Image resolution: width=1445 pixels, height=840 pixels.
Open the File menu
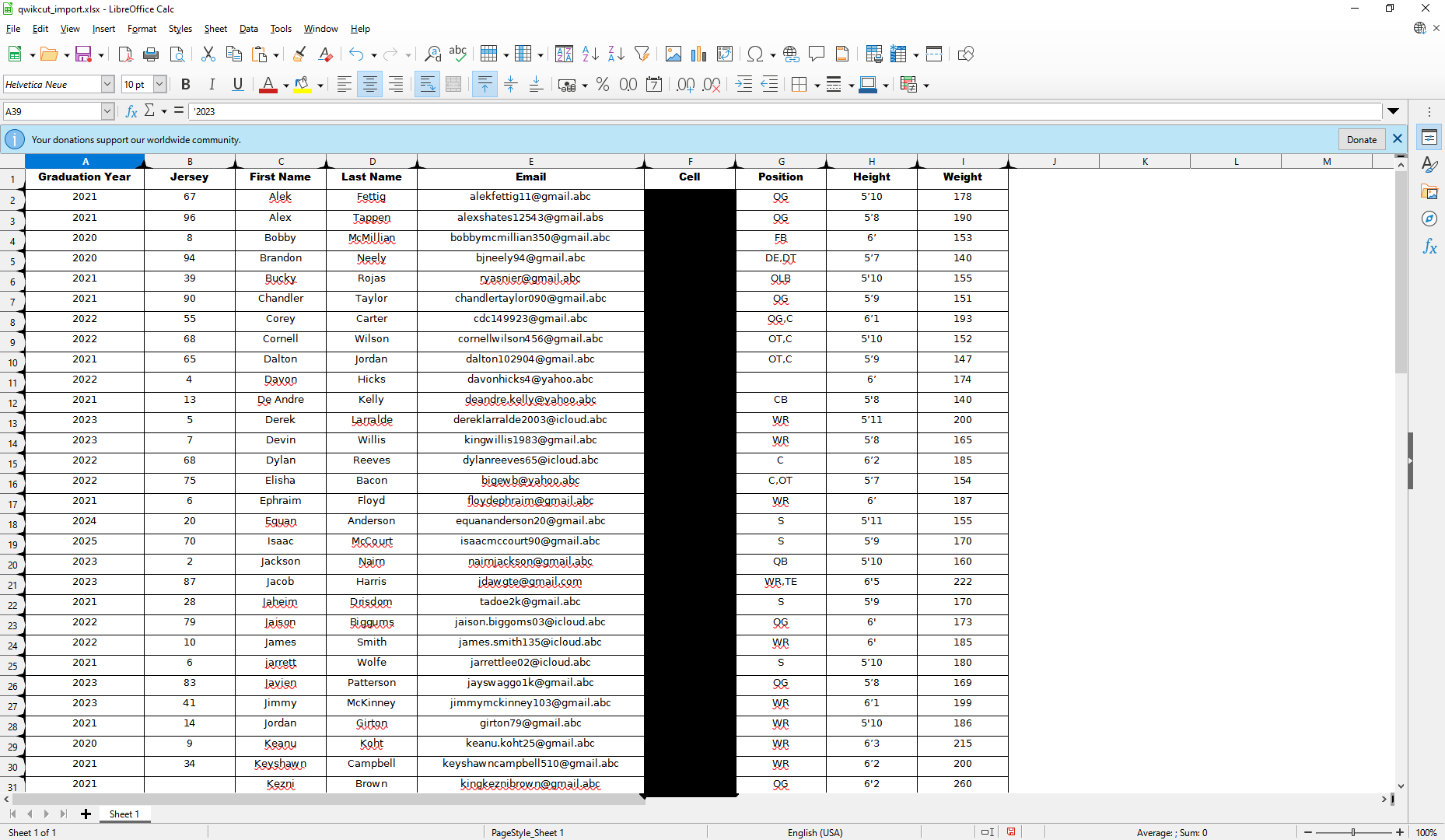(x=13, y=29)
